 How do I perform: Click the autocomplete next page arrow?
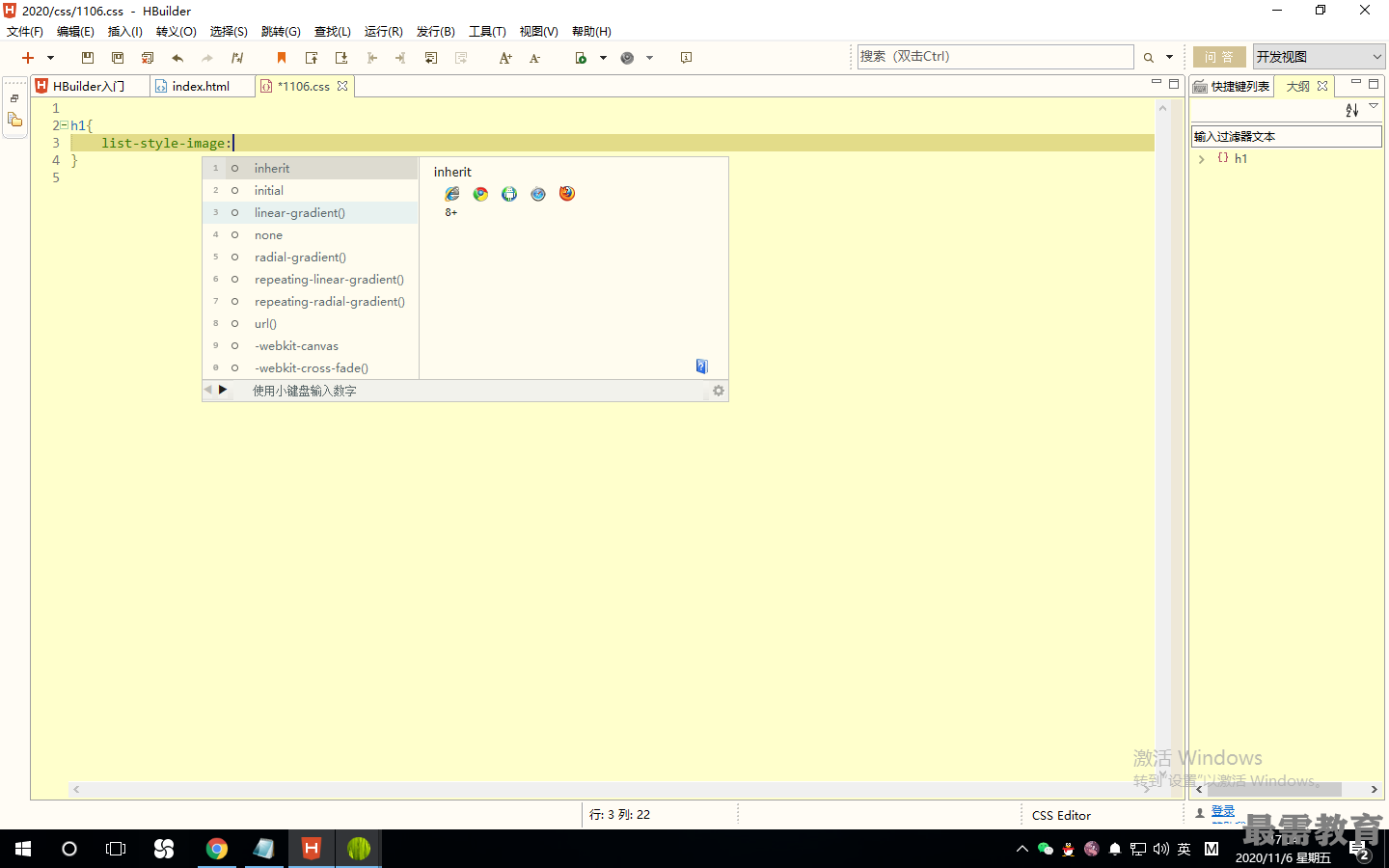point(223,390)
